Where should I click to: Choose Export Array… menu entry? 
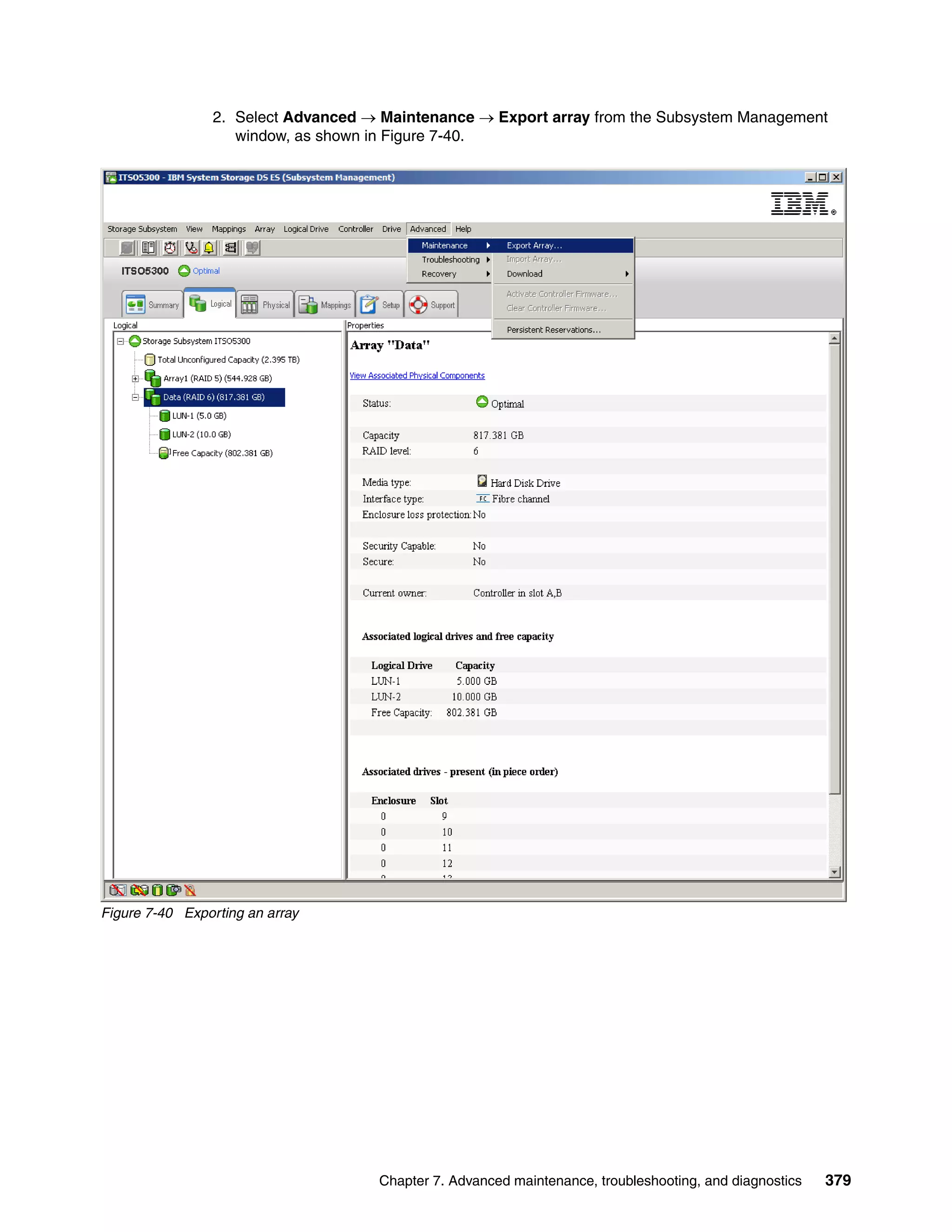click(x=563, y=245)
